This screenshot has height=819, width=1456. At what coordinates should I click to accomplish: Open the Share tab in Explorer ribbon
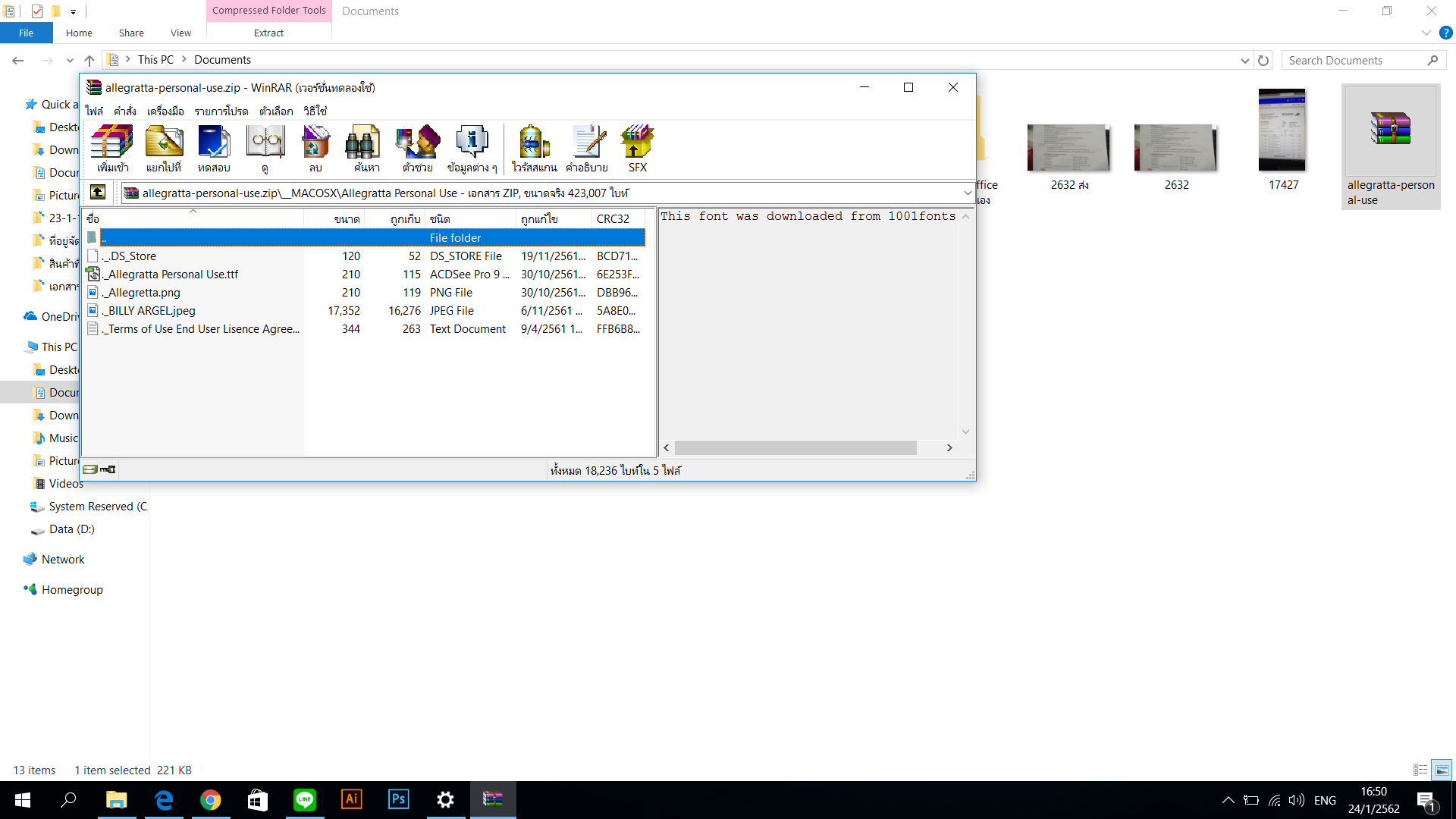[131, 33]
